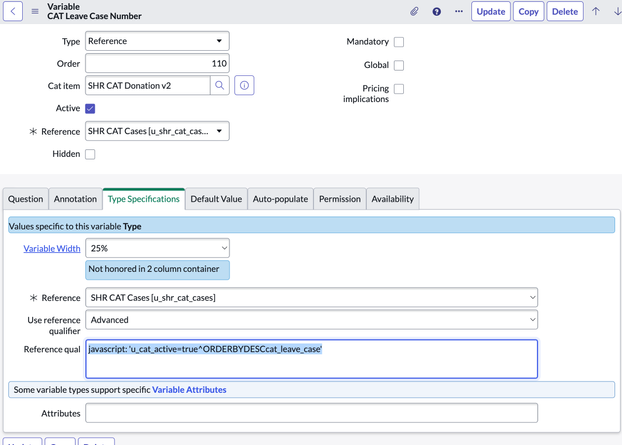Toggle the Mandatory checkbox
622x445 pixels.
click(x=399, y=42)
